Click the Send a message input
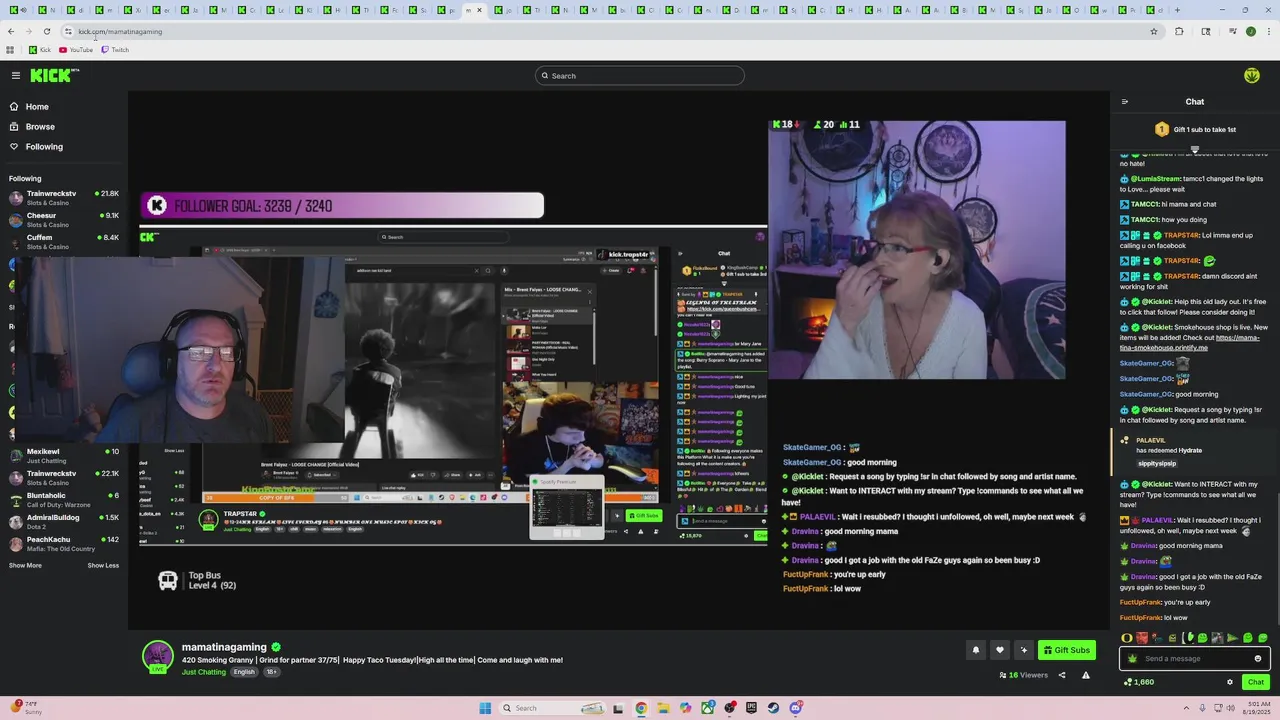This screenshot has height=720, width=1280. coord(1195,658)
